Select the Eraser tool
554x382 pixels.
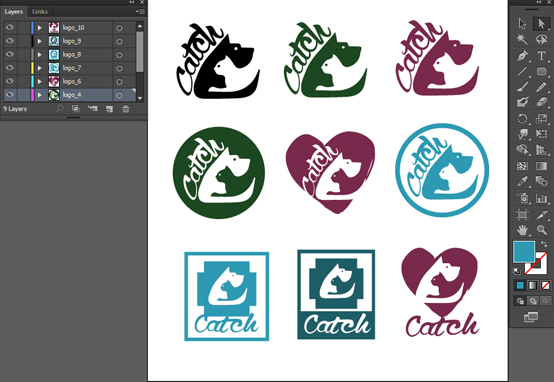pyautogui.click(x=541, y=102)
